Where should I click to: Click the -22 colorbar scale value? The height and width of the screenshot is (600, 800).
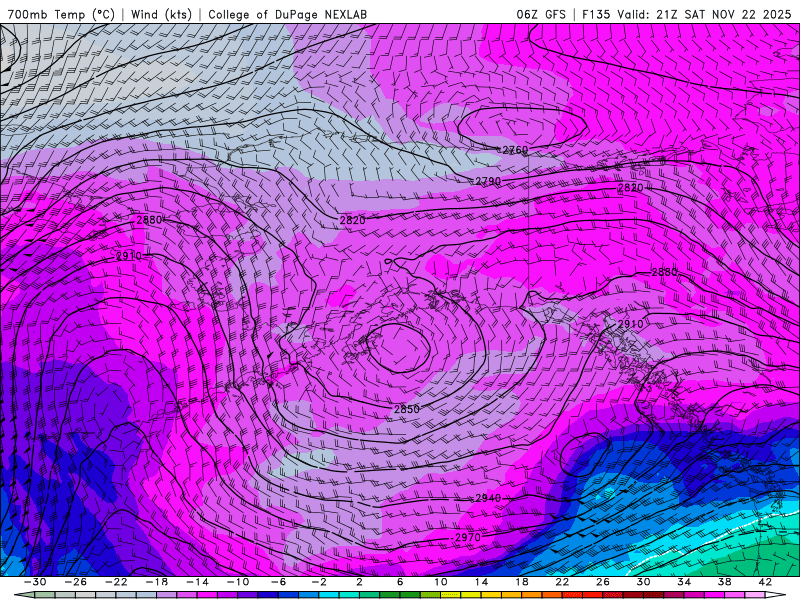pos(116,582)
